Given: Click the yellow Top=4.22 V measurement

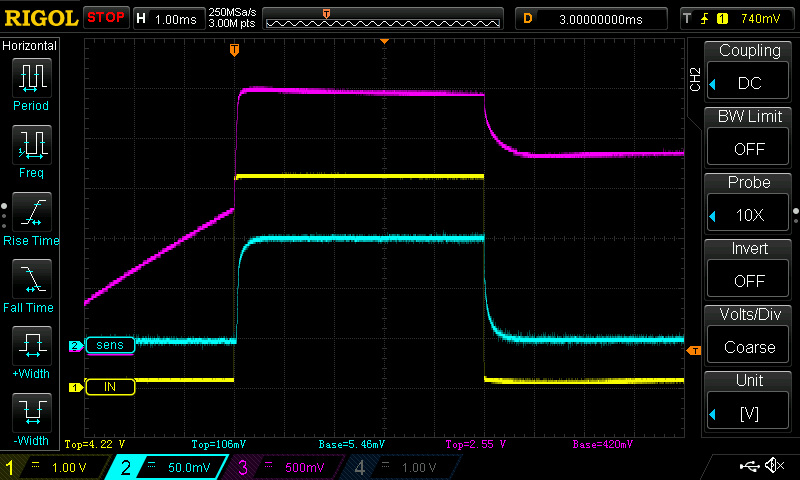Looking at the screenshot, I should pyautogui.click(x=95, y=444).
